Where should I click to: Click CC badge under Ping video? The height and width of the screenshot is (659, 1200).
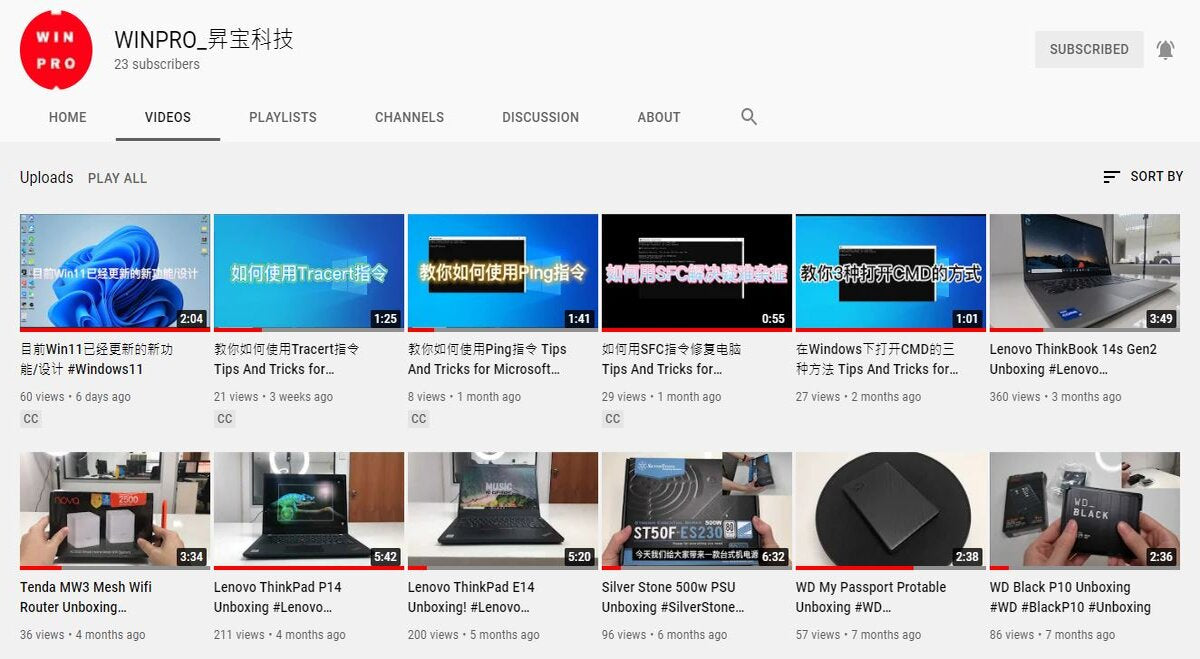[419, 419]
